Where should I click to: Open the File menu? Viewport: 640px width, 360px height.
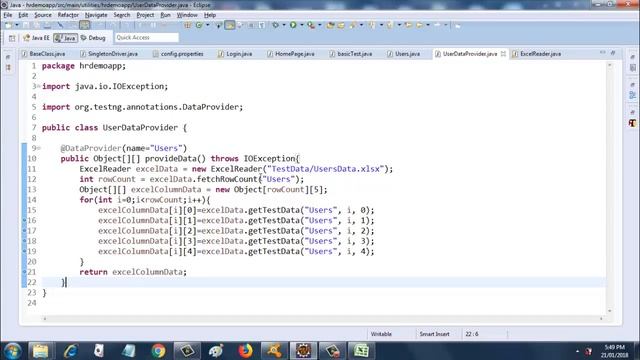coord(8,15)
